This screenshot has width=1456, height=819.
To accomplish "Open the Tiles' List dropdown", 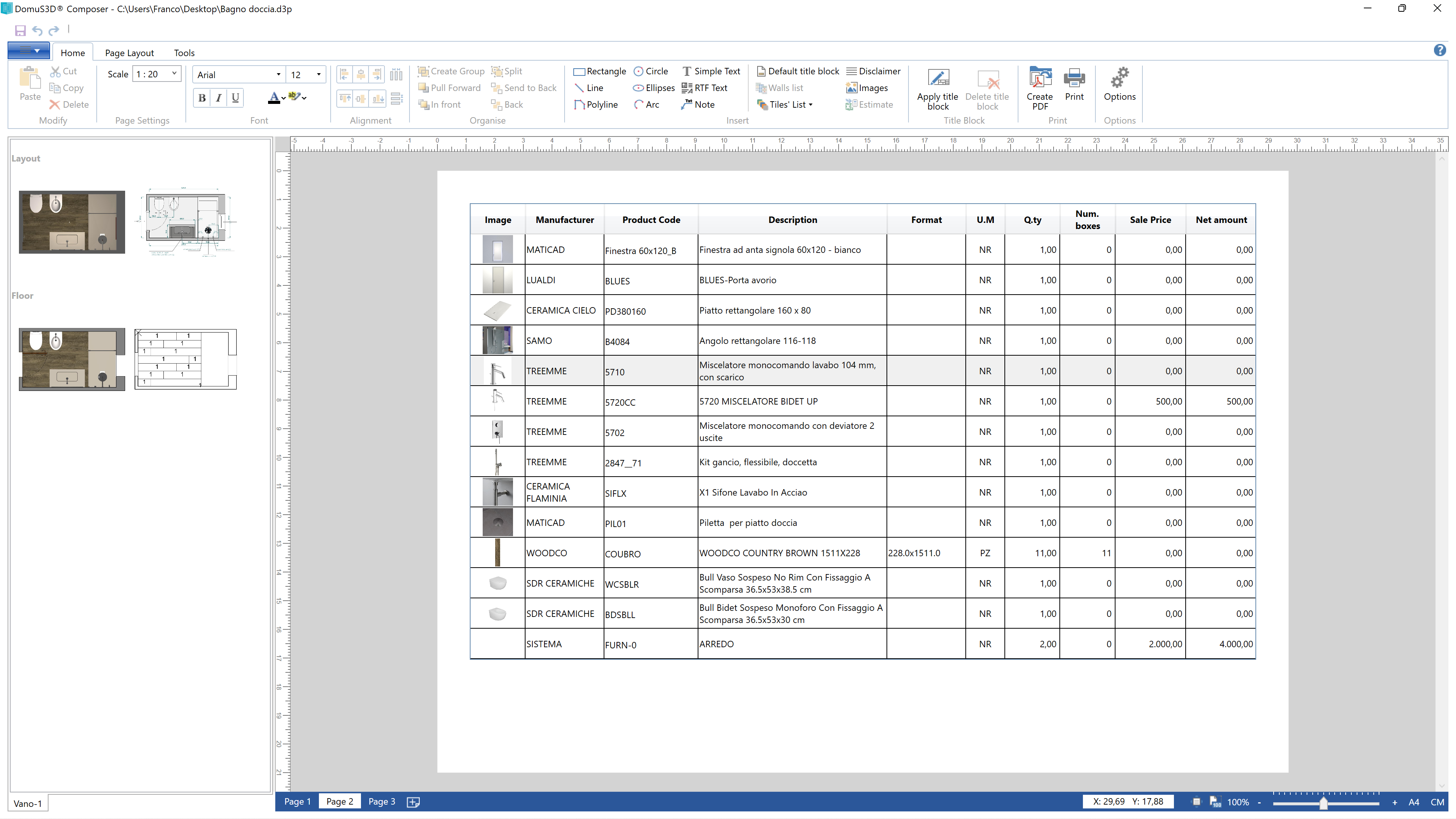I will point(784,105).
